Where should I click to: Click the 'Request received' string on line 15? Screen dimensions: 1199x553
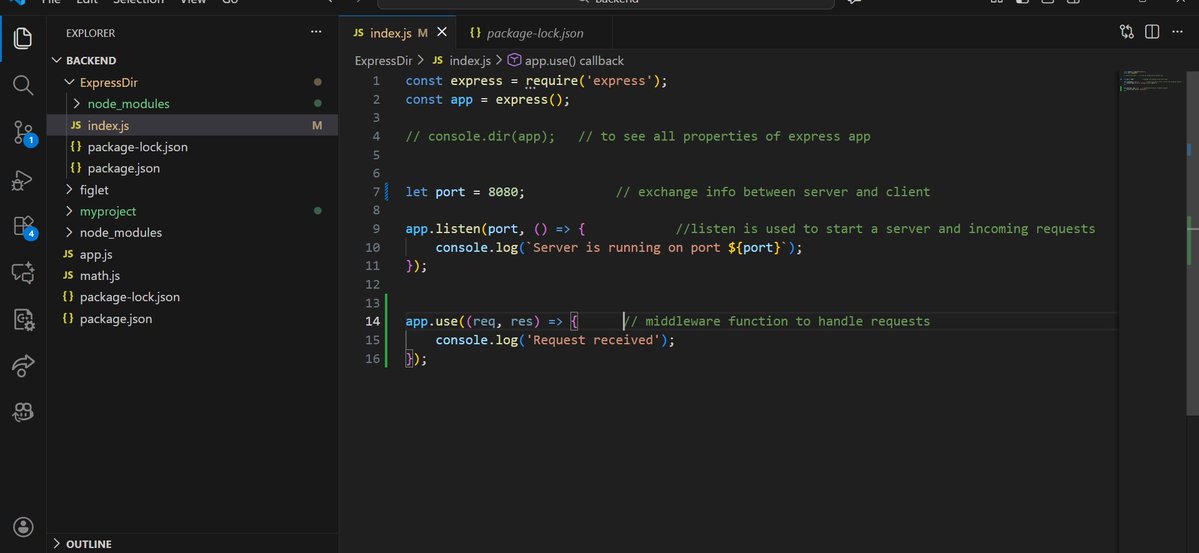593,340
